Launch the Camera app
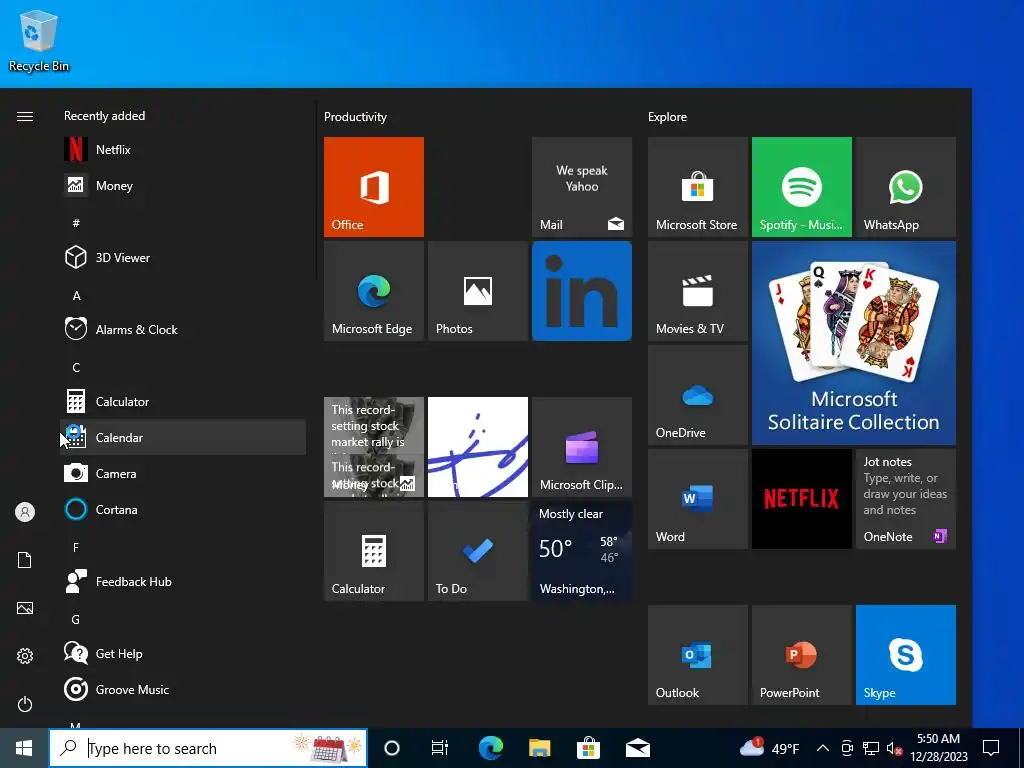The height and width of the screenshot is (768, 1024). (183, 473)
